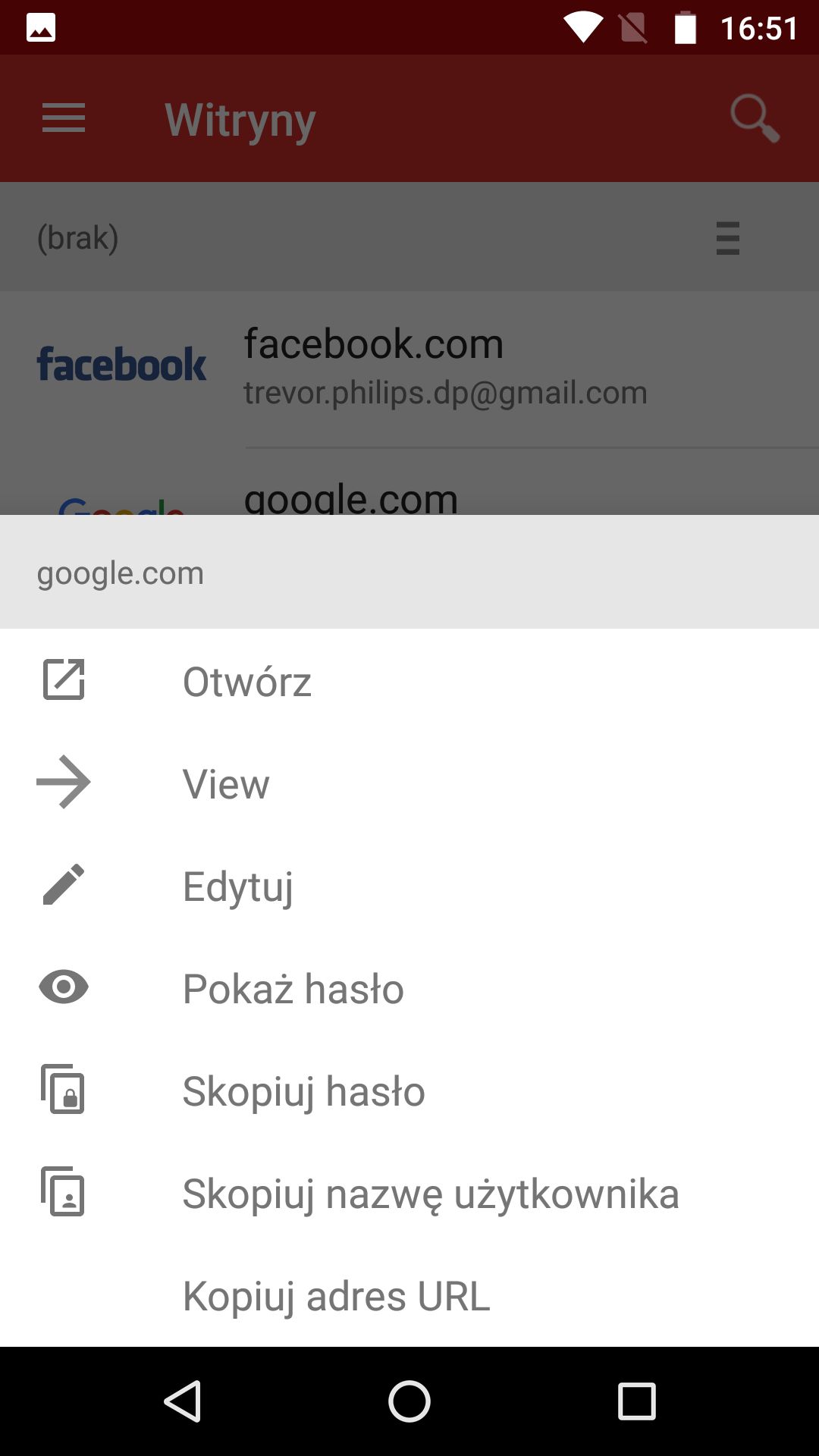
Task: Tap the search magnifier icon
Action: click(x=755, y=118)
